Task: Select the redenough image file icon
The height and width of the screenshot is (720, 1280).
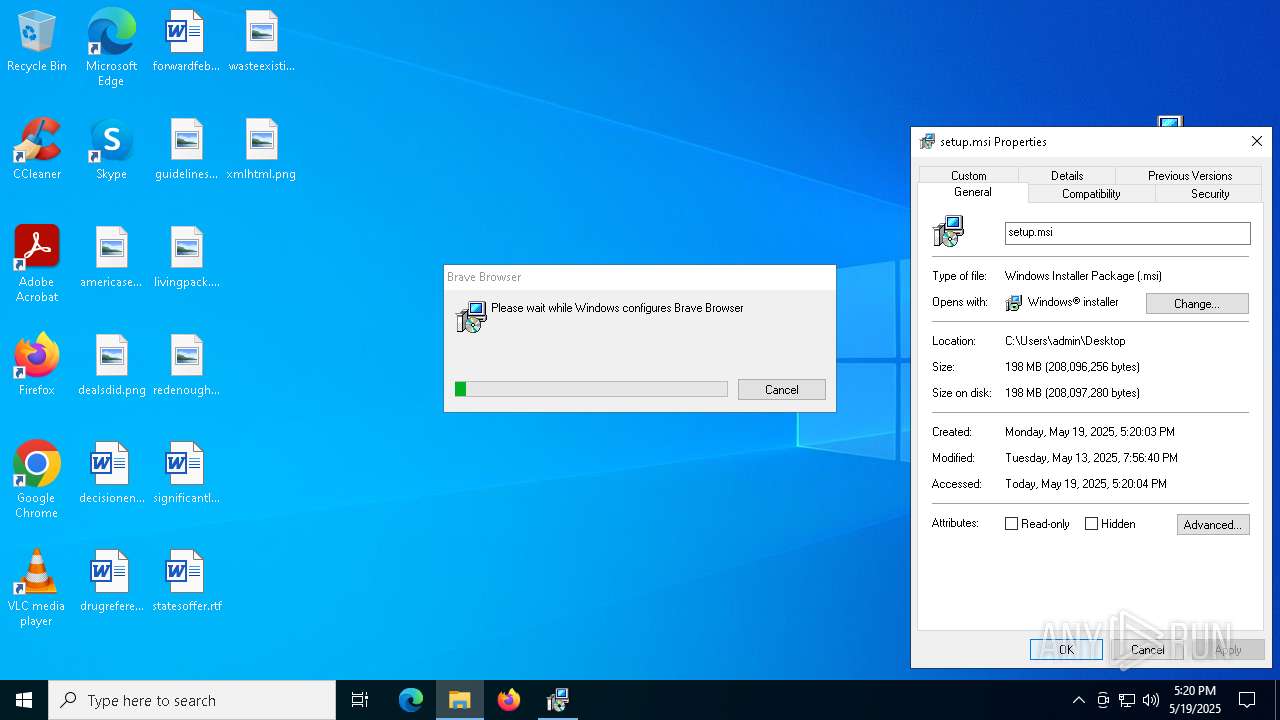Action: 186,365
